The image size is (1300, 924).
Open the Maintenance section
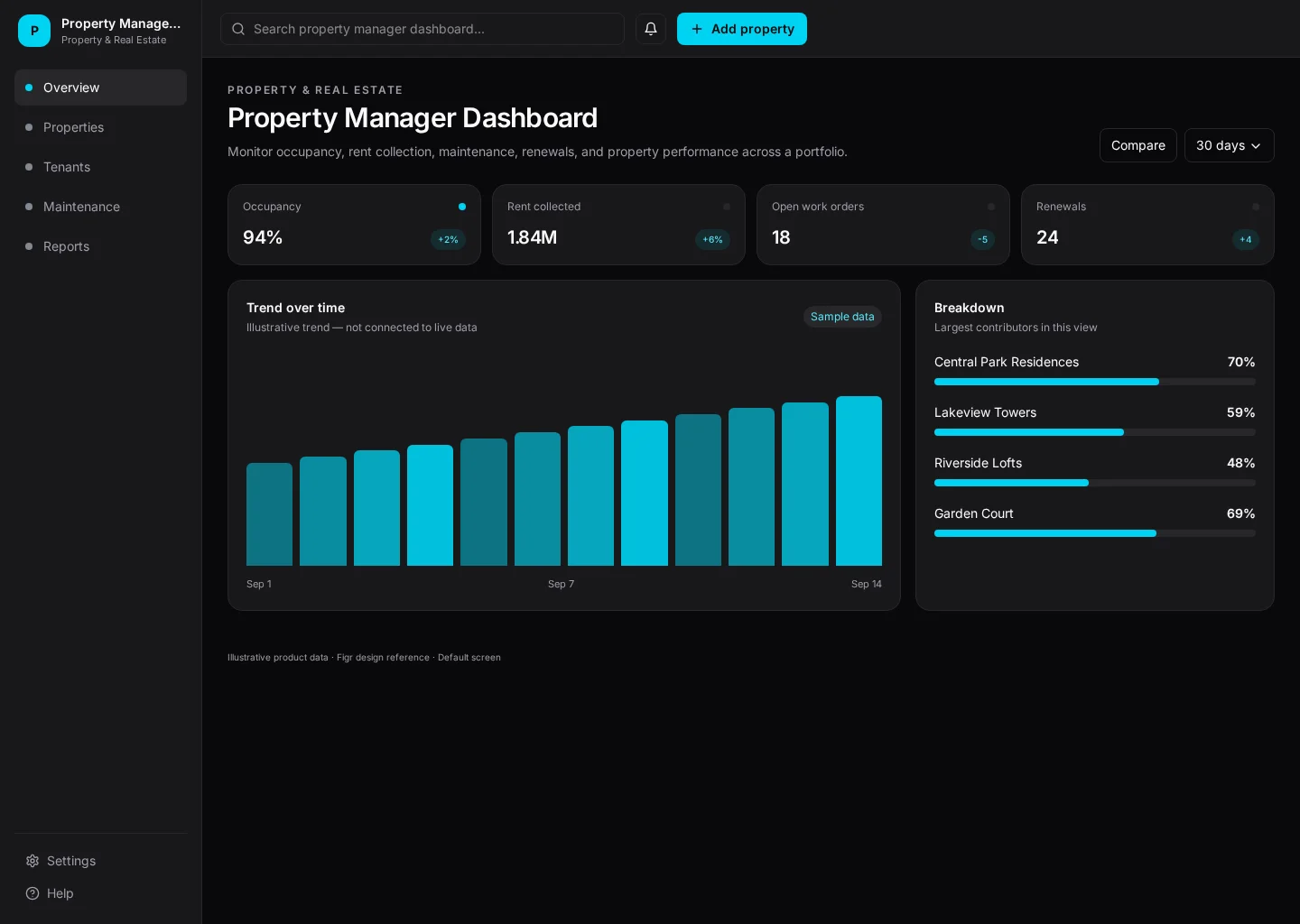point(100,207)
